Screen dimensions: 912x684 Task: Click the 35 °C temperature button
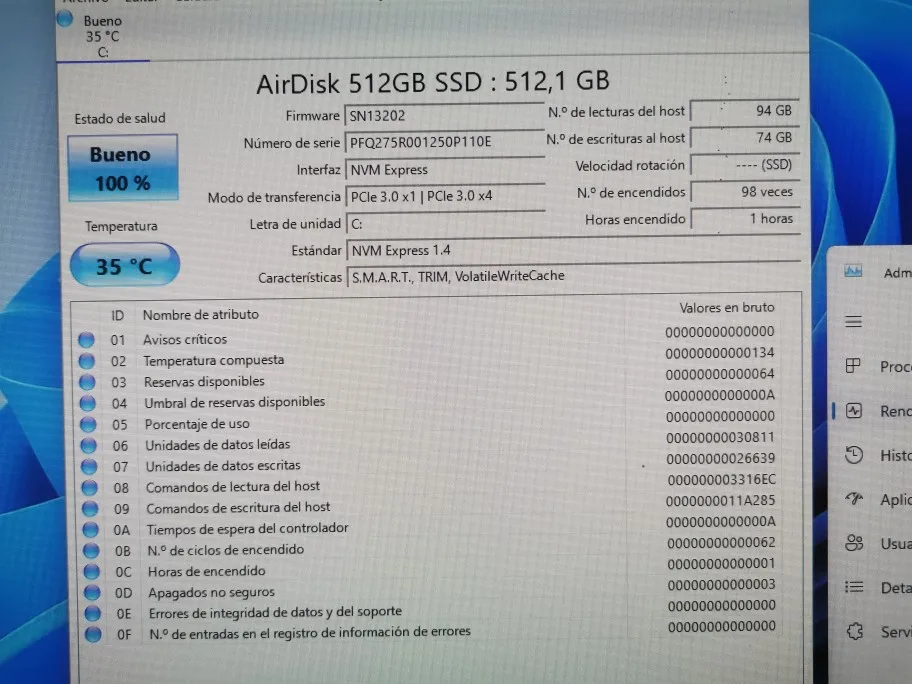pyautogui.click(x=124, y=266)
